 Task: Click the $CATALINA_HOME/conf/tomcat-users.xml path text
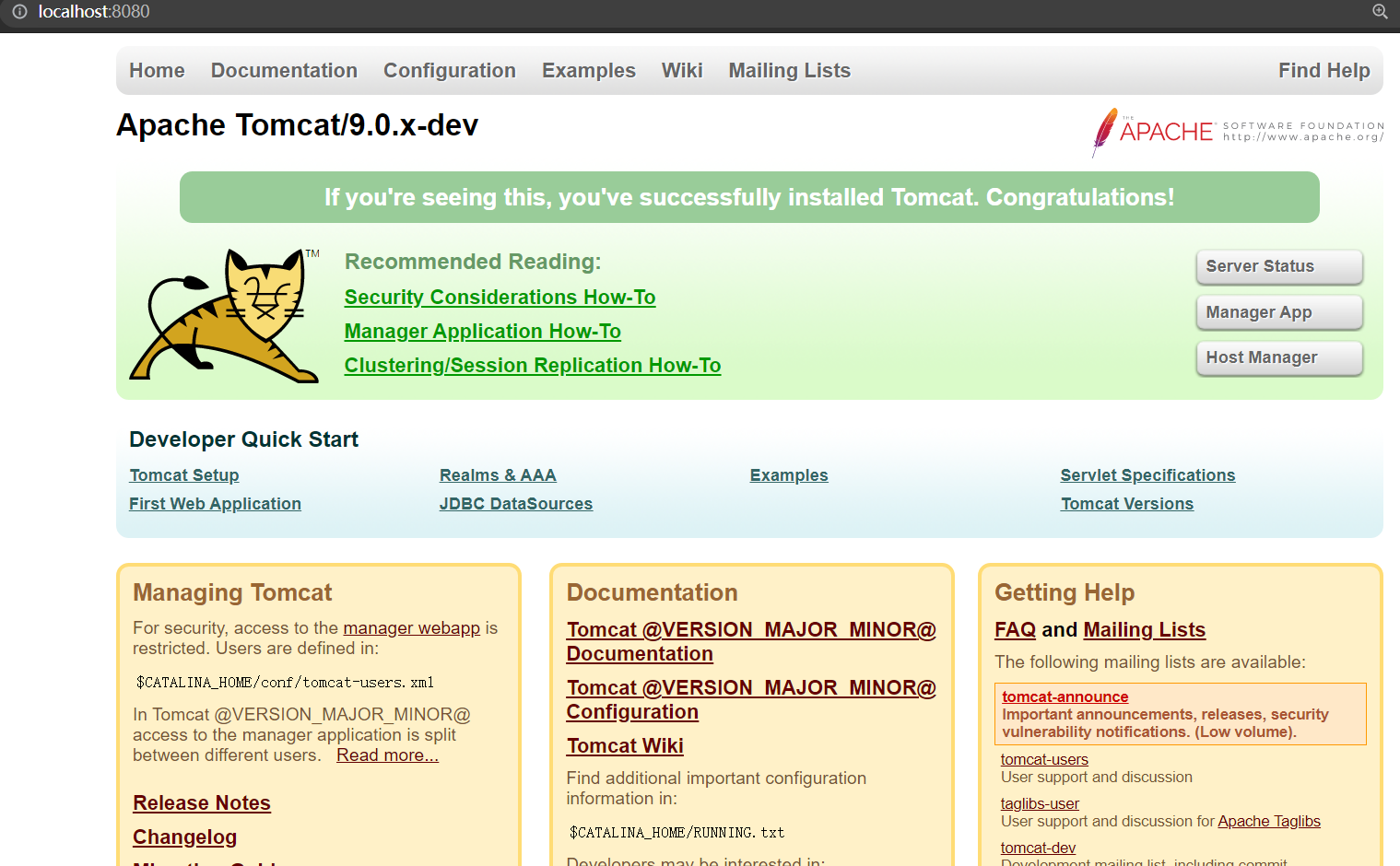pyautogui.click(x=285, y=683)
